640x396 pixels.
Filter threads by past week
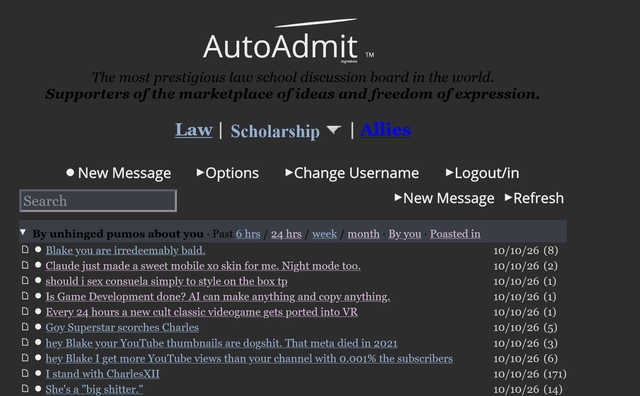[324, 234]
